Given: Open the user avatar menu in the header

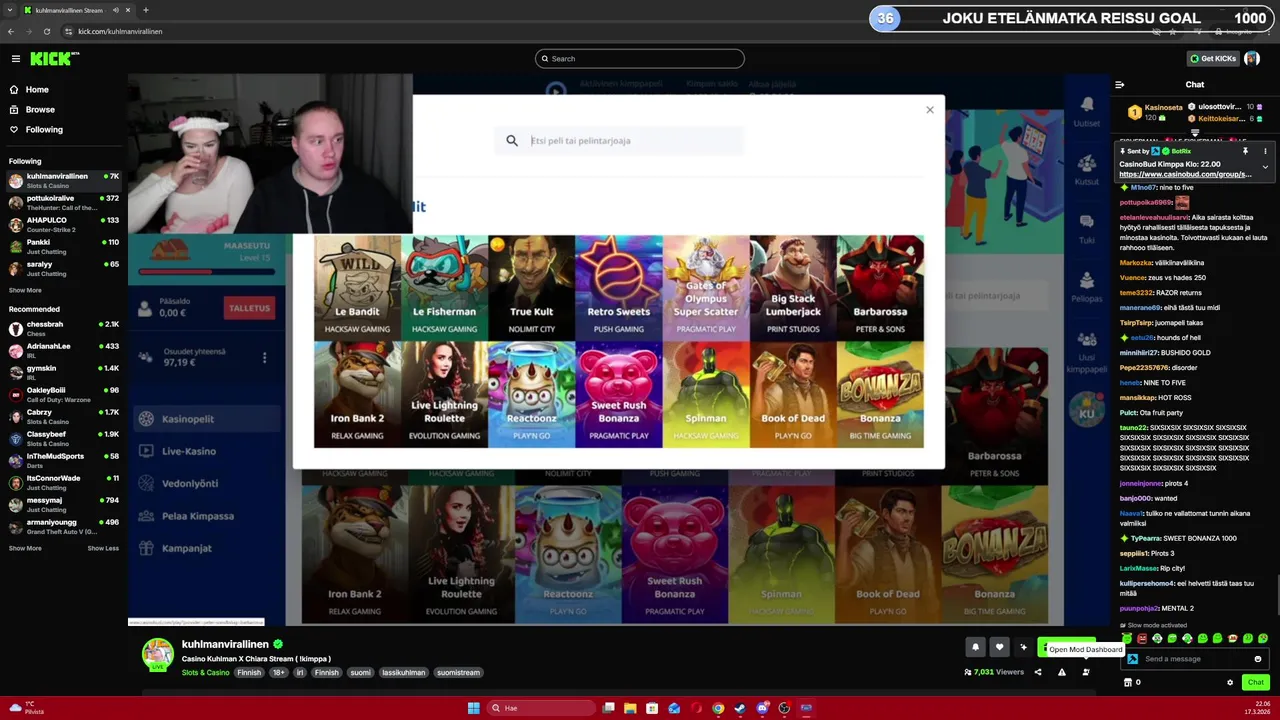Looking at the screenshot, I should (x=1251, y=59).
